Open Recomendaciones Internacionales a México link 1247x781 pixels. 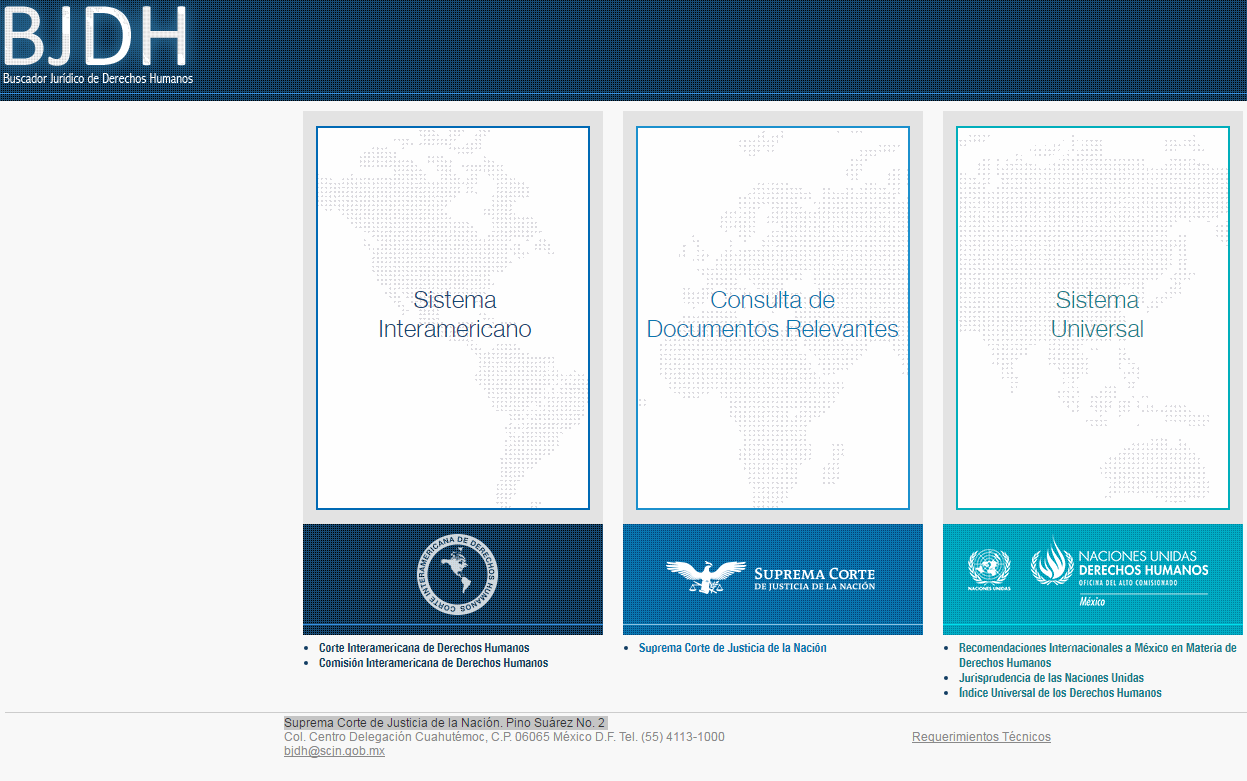pos(1097,648)
